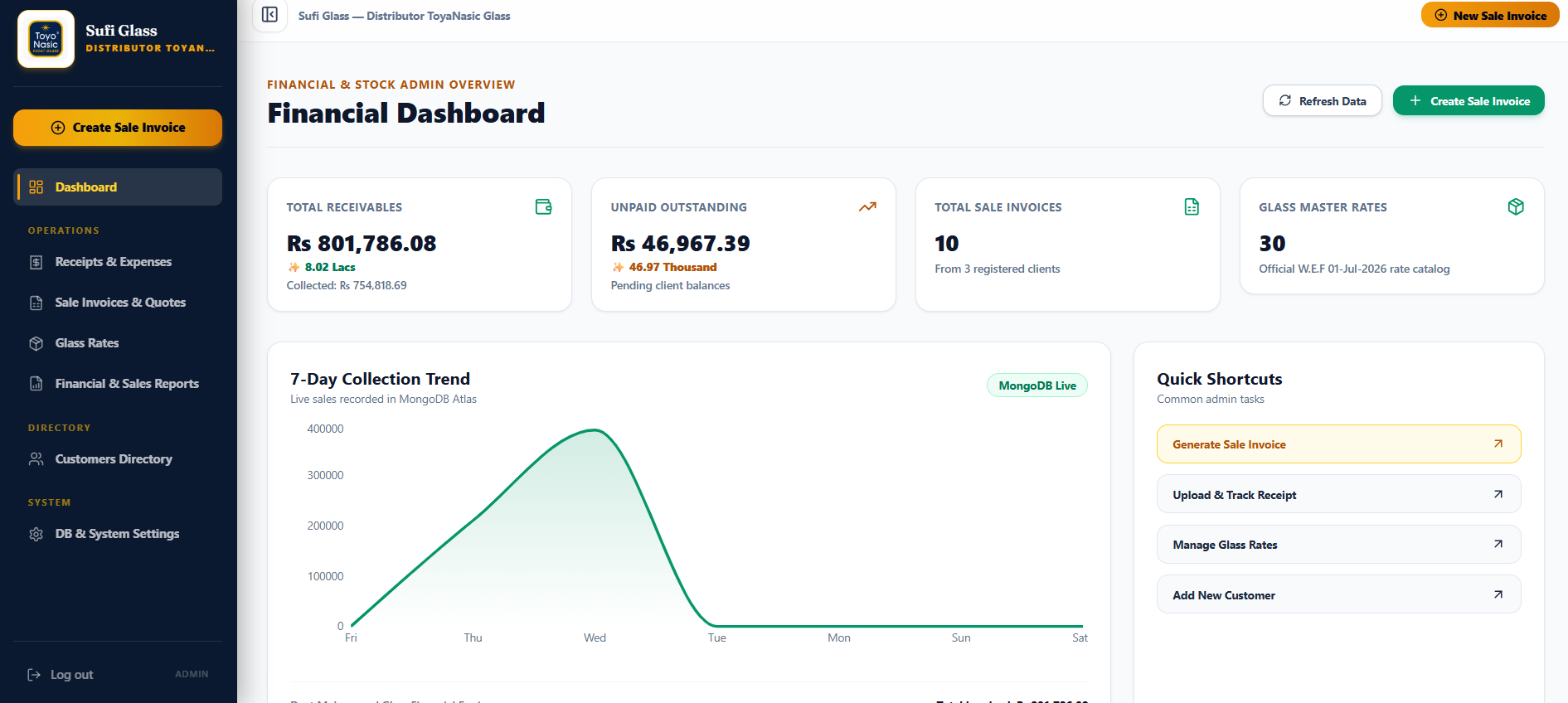Click the arrow icon beside Manage Glass Rates
This screenshot has height=703, width=1568.
(x=1498, y=544)
